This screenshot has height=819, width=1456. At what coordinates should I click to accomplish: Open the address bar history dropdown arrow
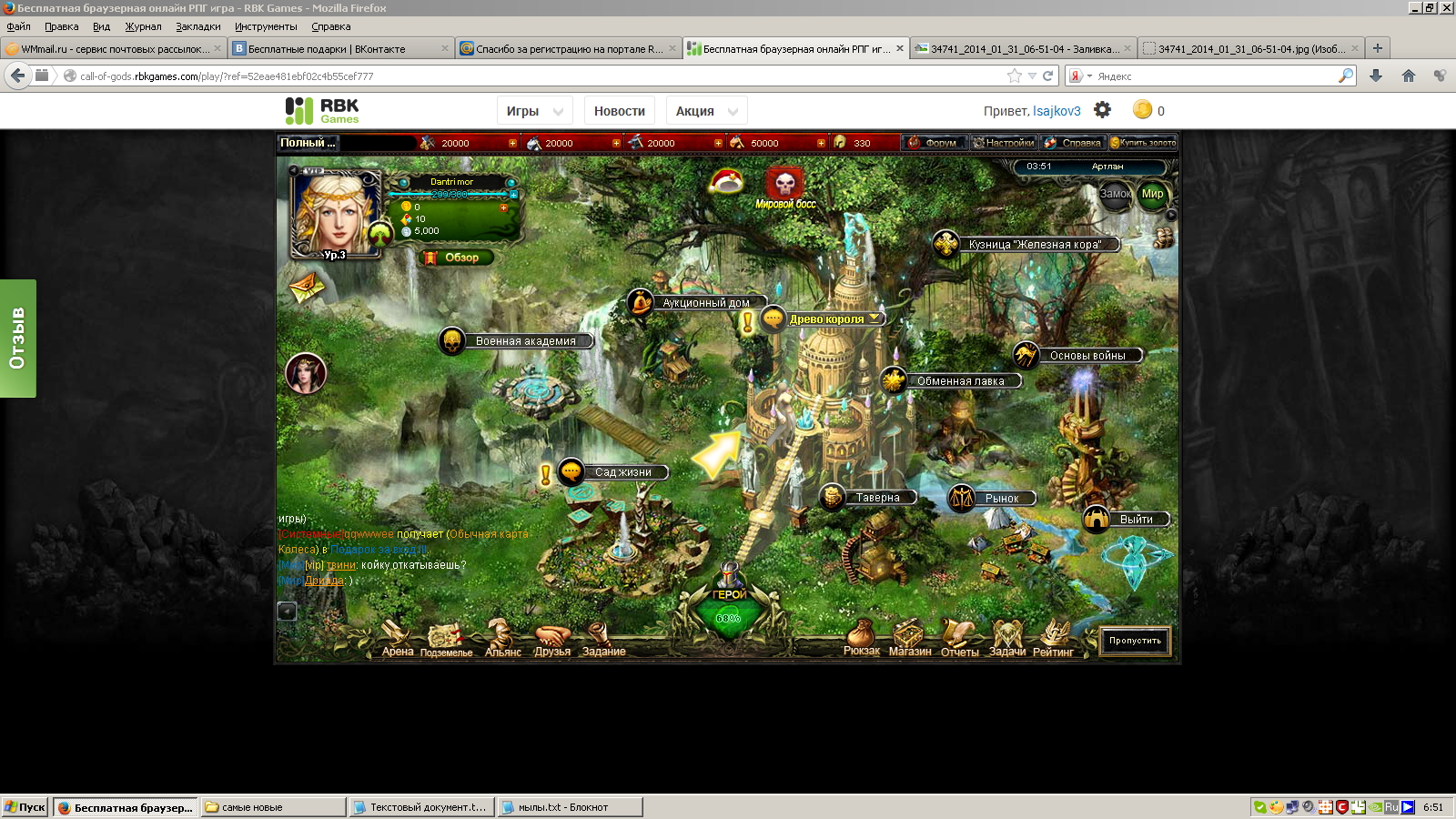point(1032,76)
